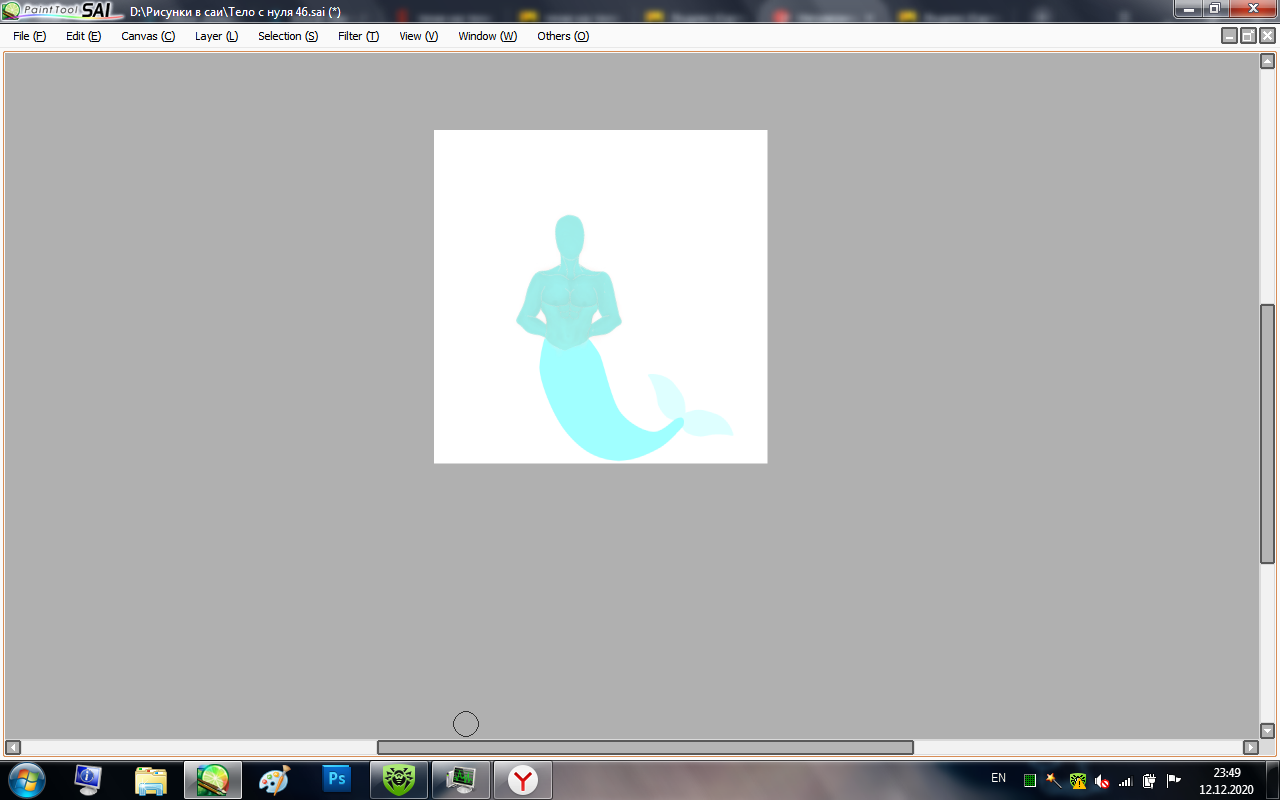This screenshot has height=800, width=1282.
Task: Expand the Filter menu
Action: (x=358, y=36)
